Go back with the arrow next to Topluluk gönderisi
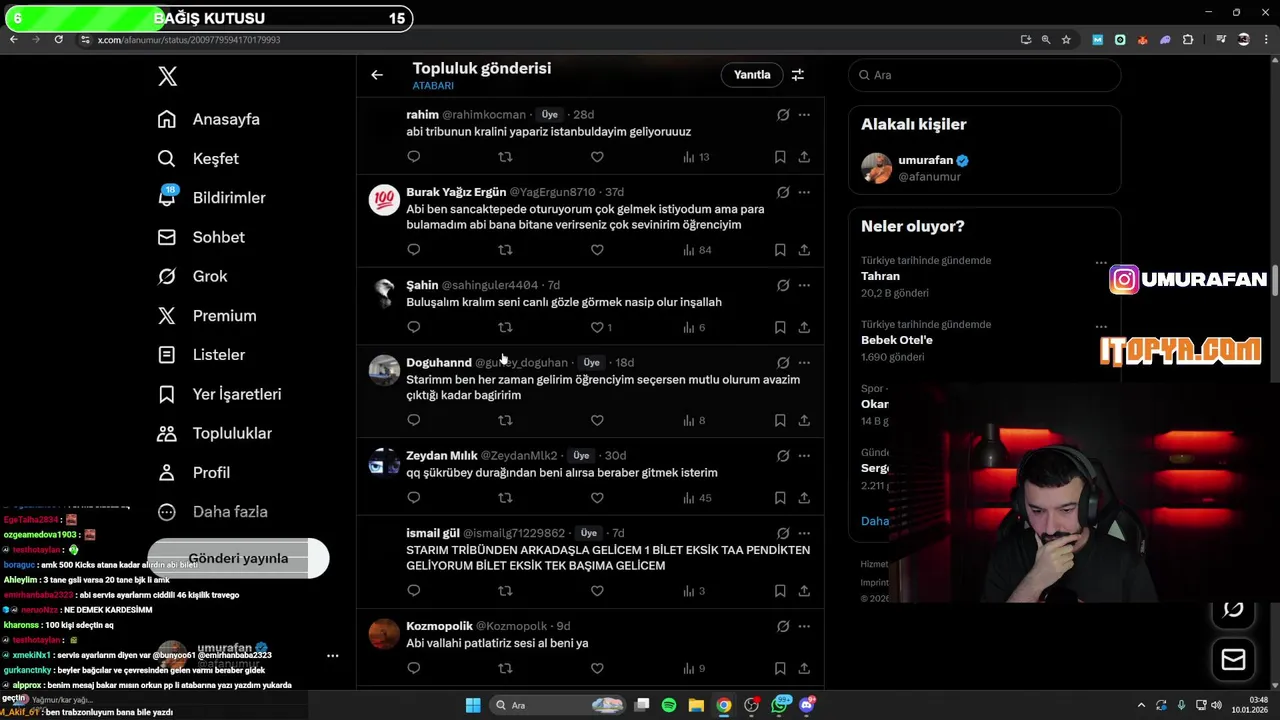The width and height of the screenshot is (1280, 720). tap(377, 75)
